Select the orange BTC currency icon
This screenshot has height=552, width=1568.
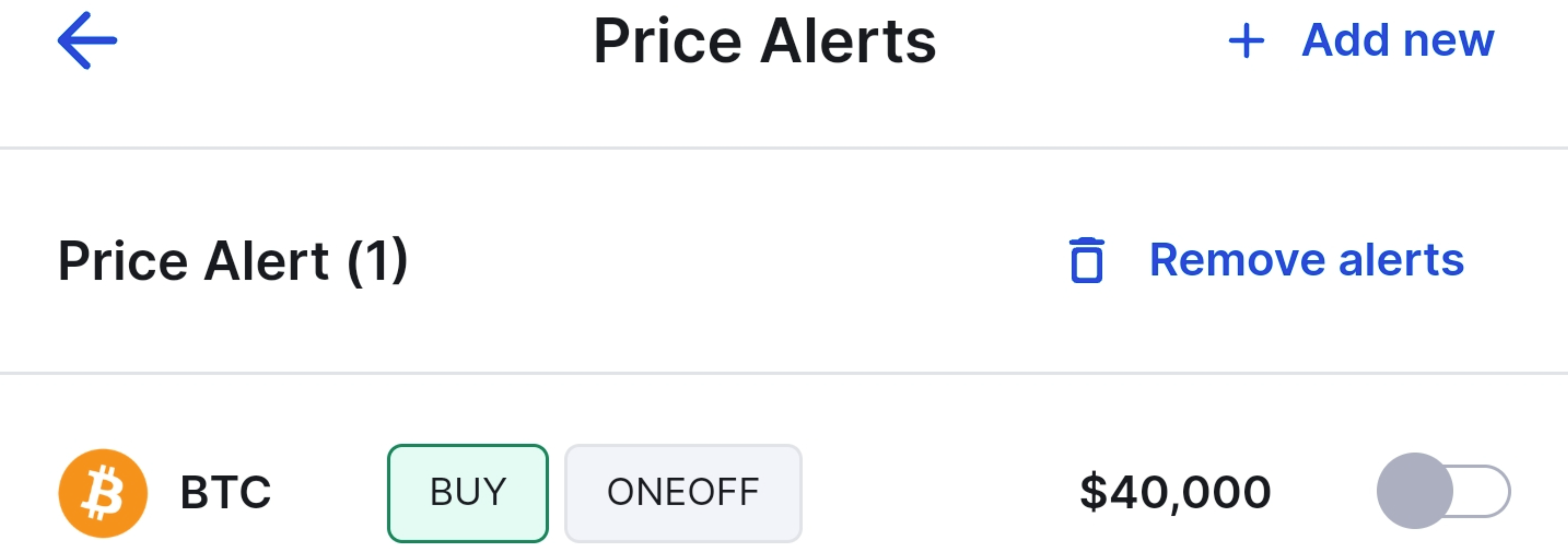102,492
